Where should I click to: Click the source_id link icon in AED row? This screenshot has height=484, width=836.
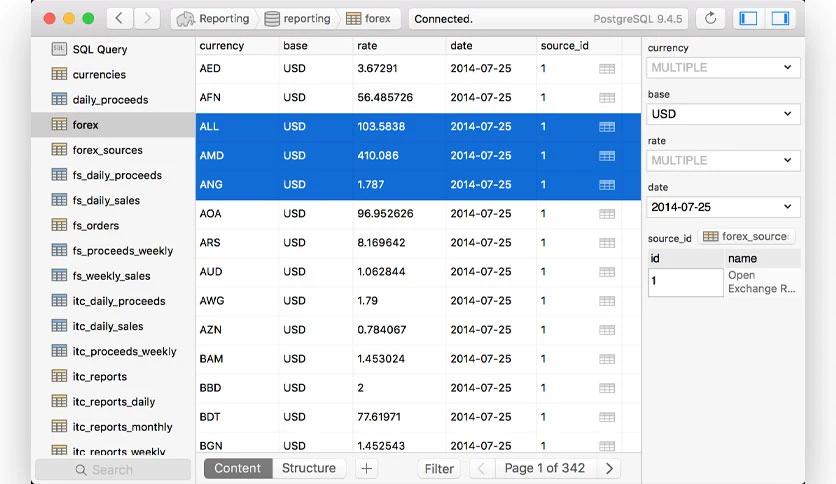607,69
